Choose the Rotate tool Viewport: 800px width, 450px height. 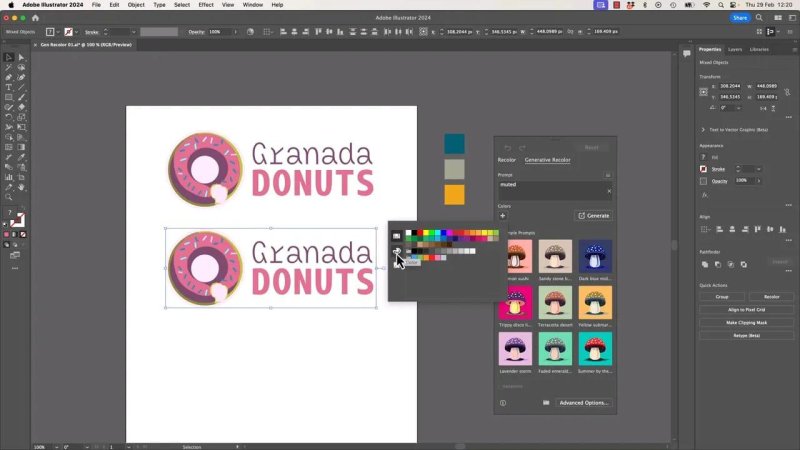pos(9,117)
